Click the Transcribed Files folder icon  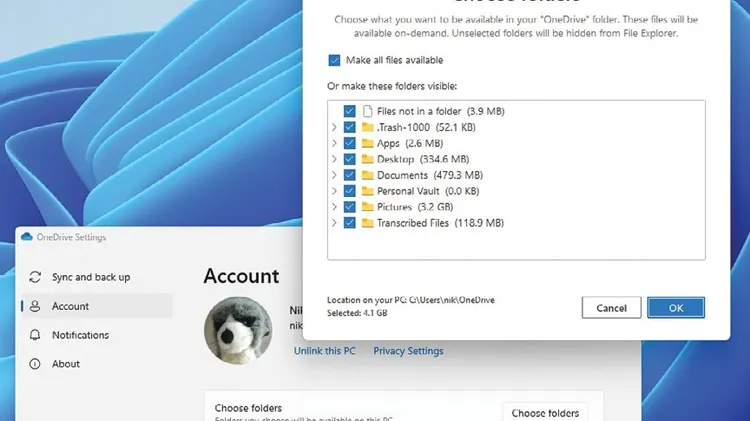pos(367,223)
